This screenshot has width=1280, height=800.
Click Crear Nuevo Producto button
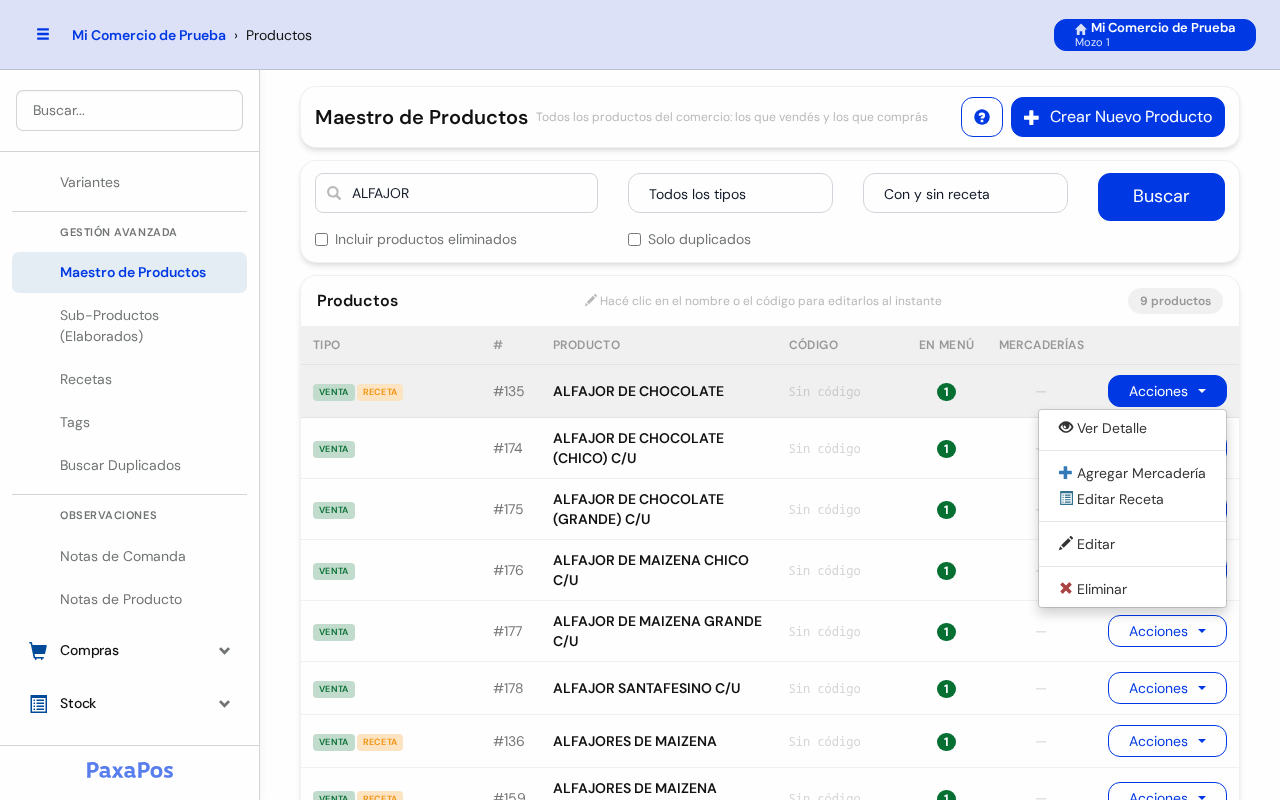click(x=1118, y=117)
